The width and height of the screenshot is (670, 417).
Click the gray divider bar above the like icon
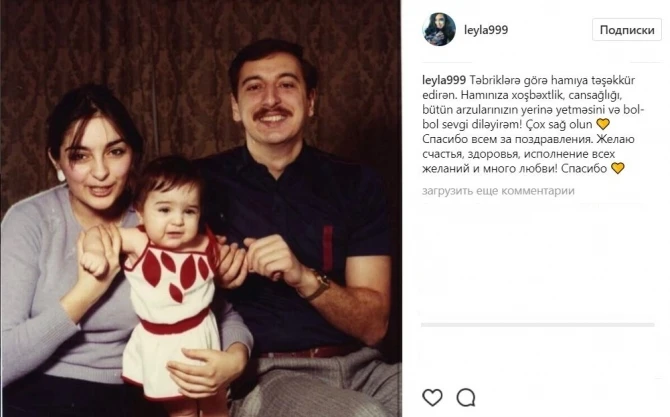click(538, 325)
